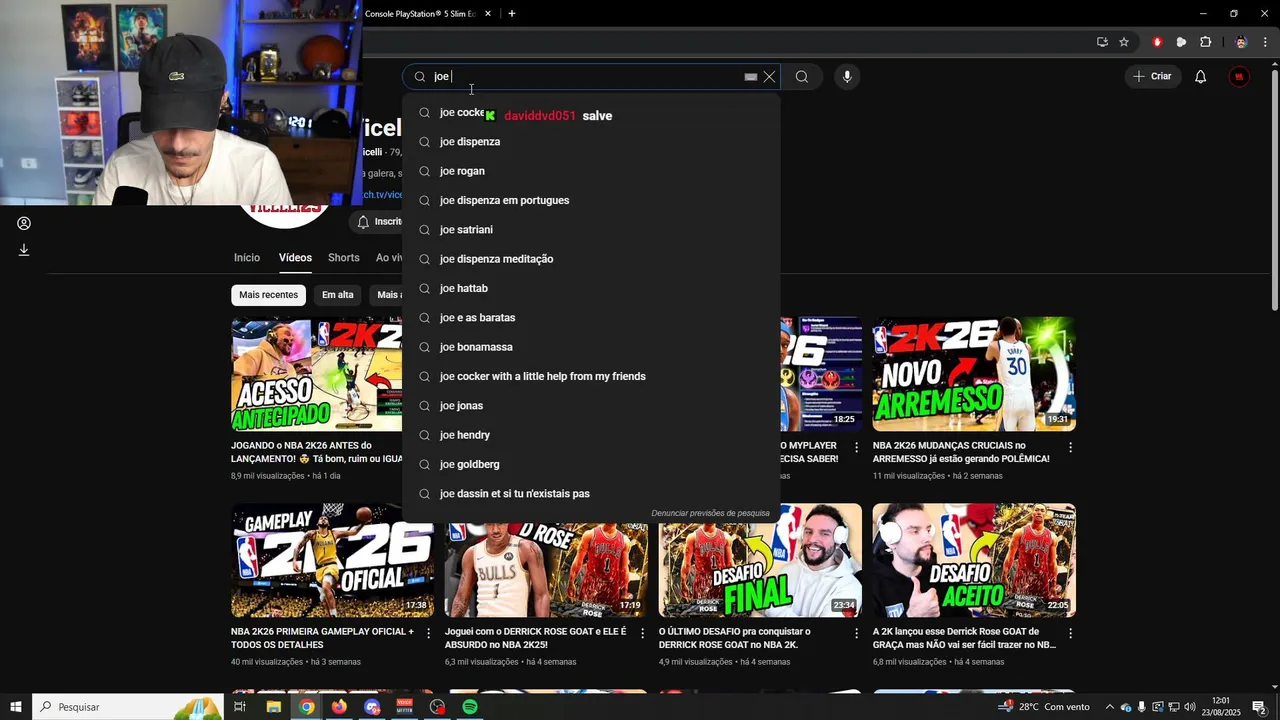1280x720 pixels.
Task: Open Firefox from the taskbar
Action: (x=339, y=707)
